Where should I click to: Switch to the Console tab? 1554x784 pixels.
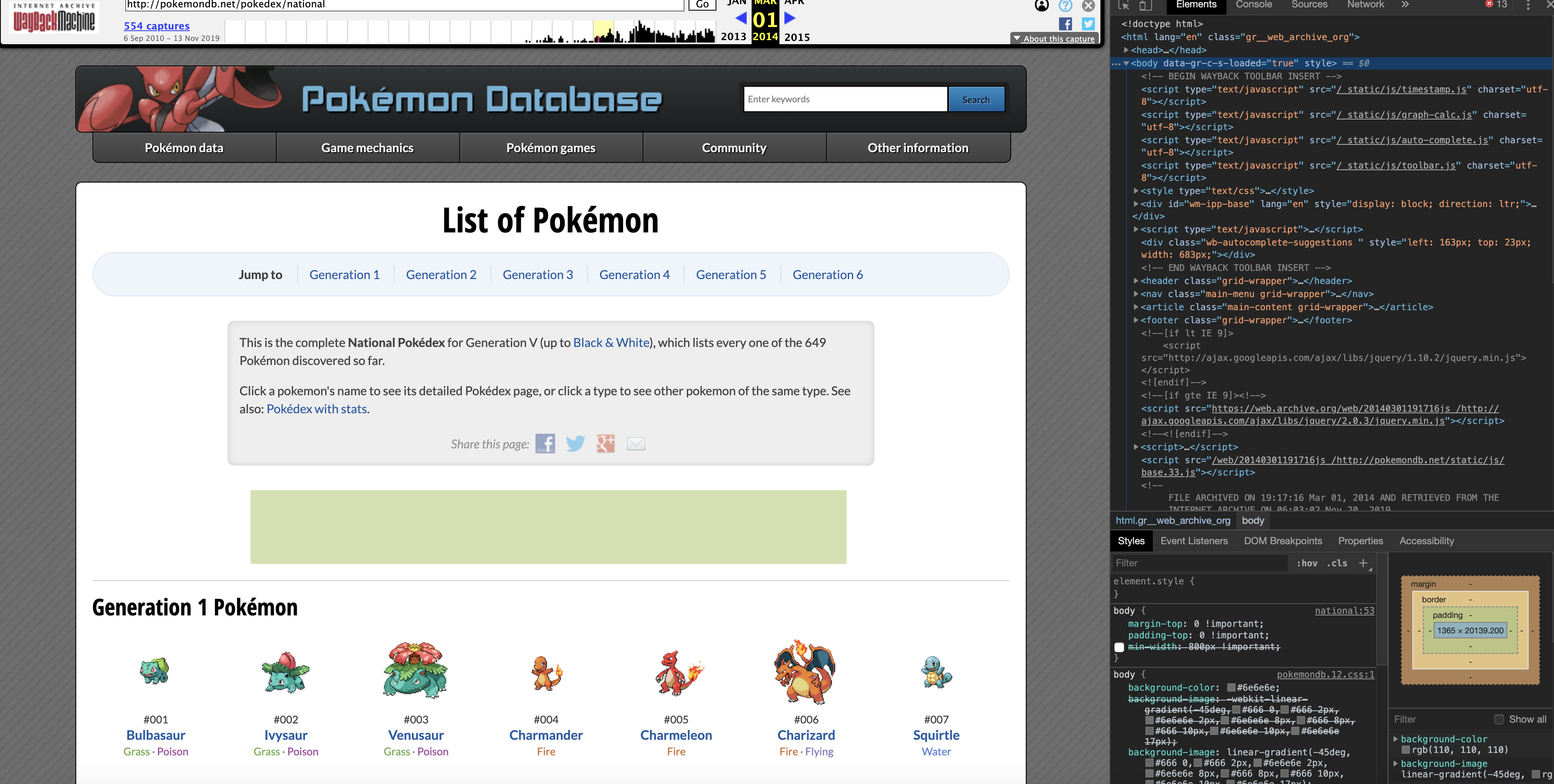(x=1254, y=5)
